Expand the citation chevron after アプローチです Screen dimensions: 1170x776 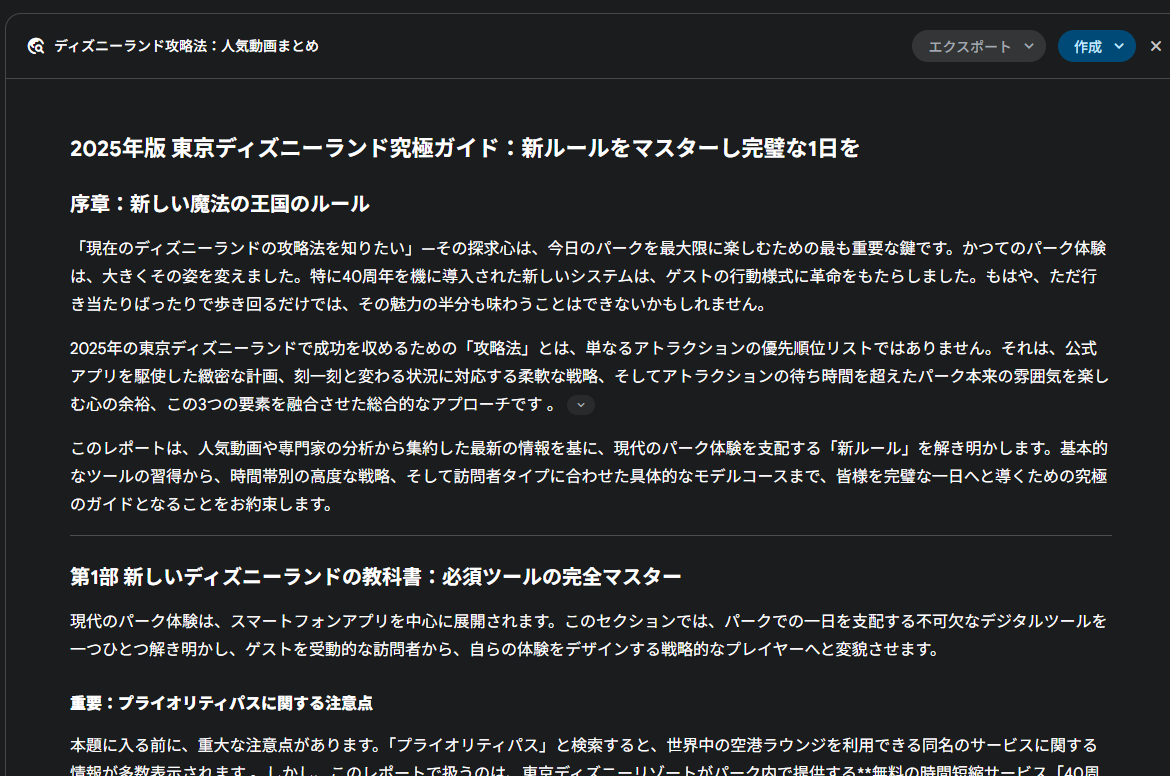[581, 405]
